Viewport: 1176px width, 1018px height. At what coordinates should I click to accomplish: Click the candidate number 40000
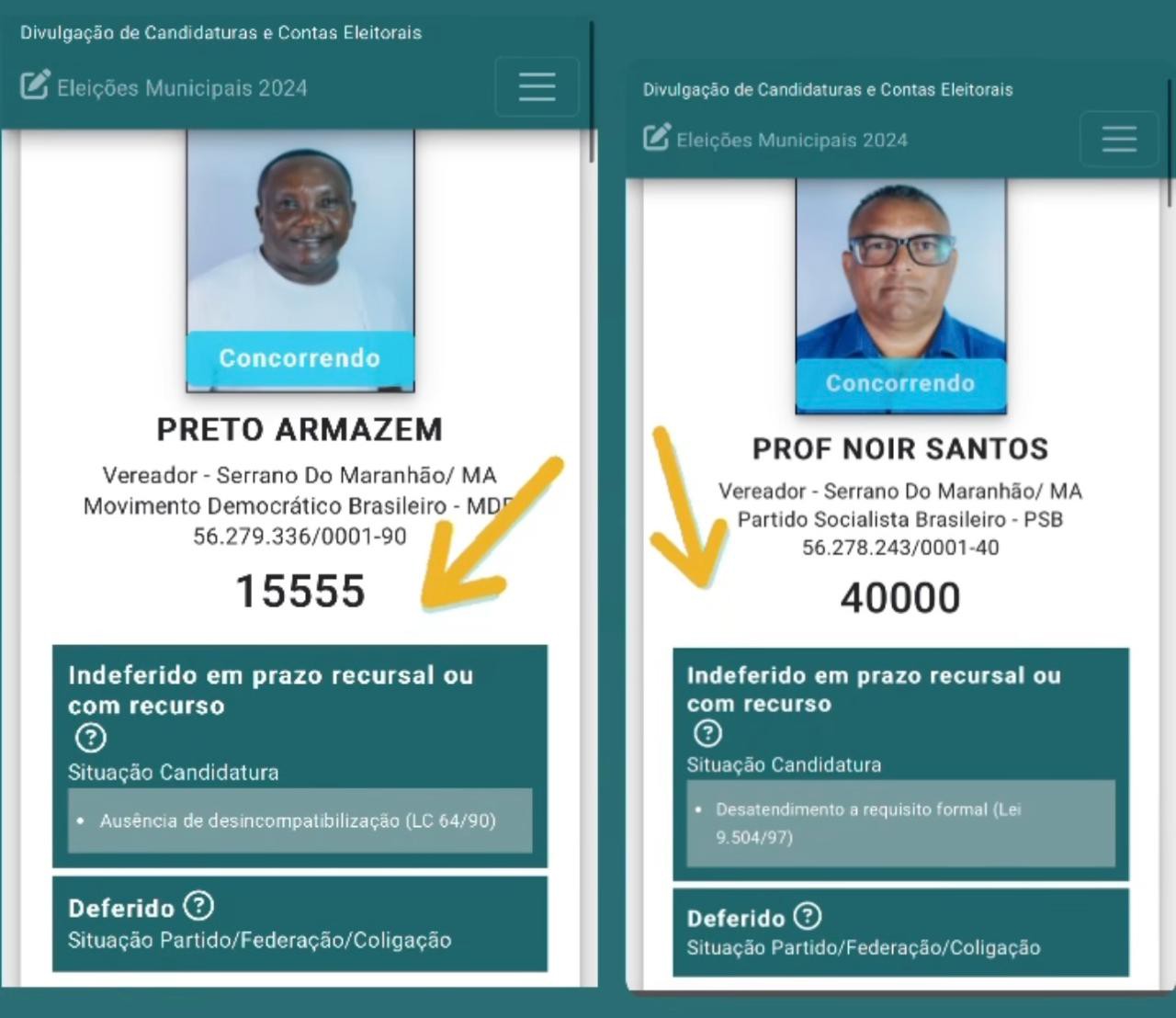[900, 597]
